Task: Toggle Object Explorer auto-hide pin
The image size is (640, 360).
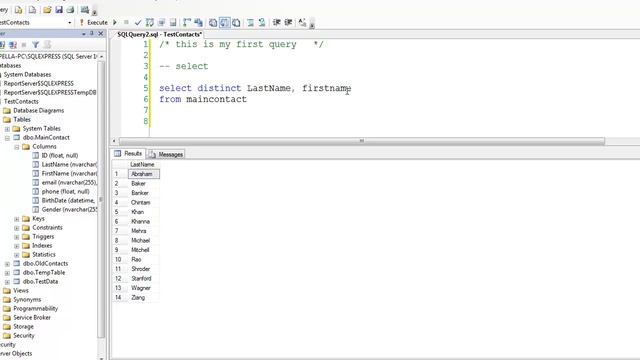Action: [92, 33]
